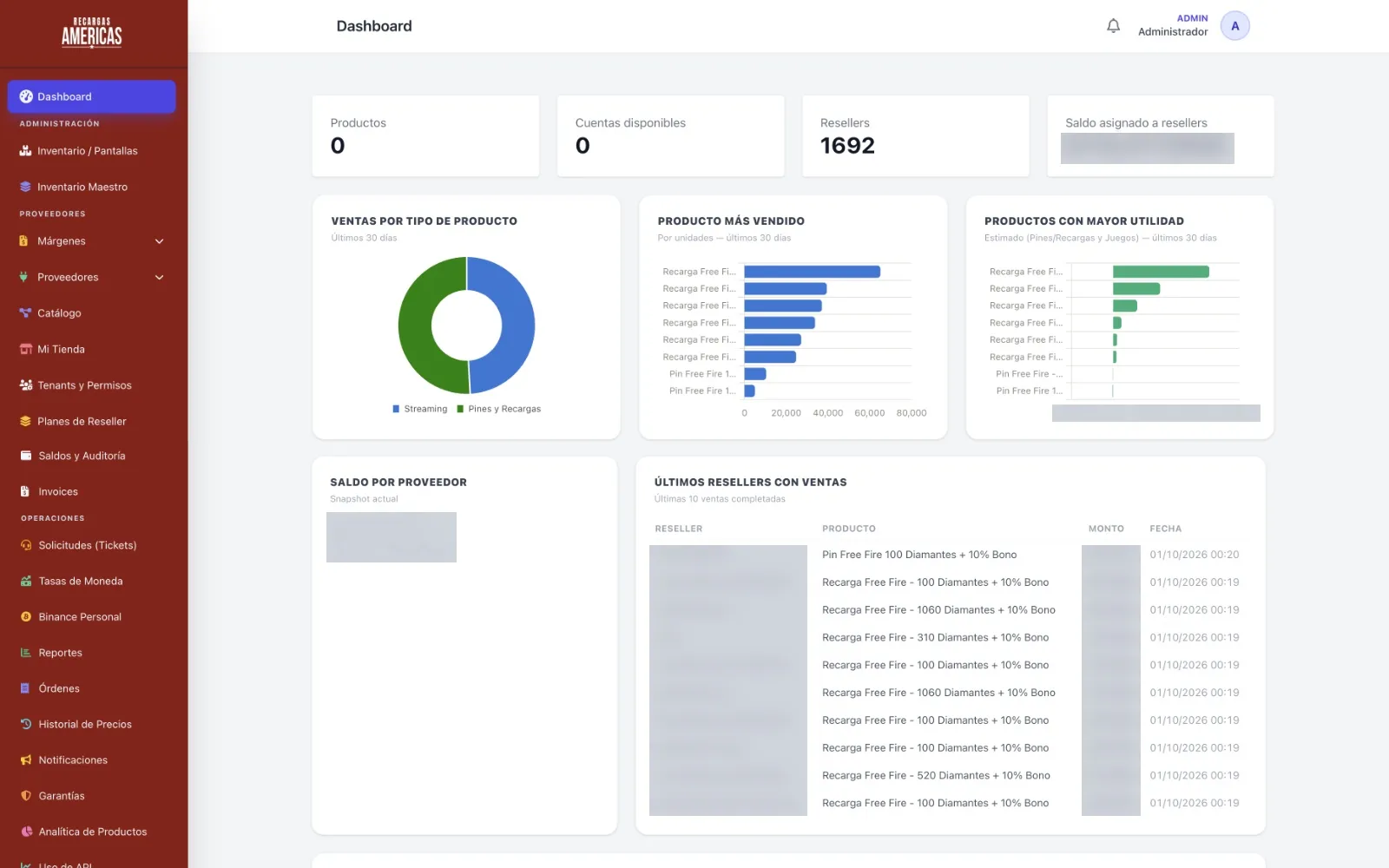This screenshot has height=868, width=1389.
Task: Click the Solicitudes (Tickets) headset icon
Action: (26, 545)
